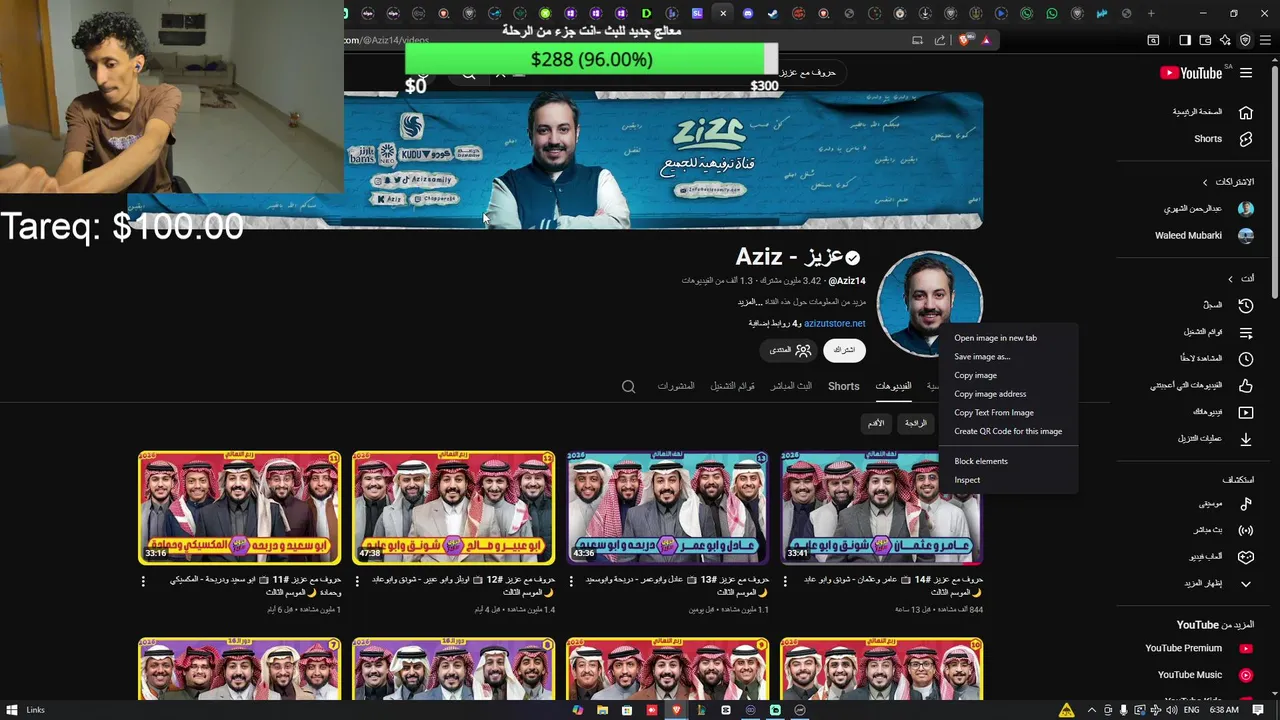Switch to the Posts channel tab
Screen dimensions: 1280x720
tap(676, 386)
